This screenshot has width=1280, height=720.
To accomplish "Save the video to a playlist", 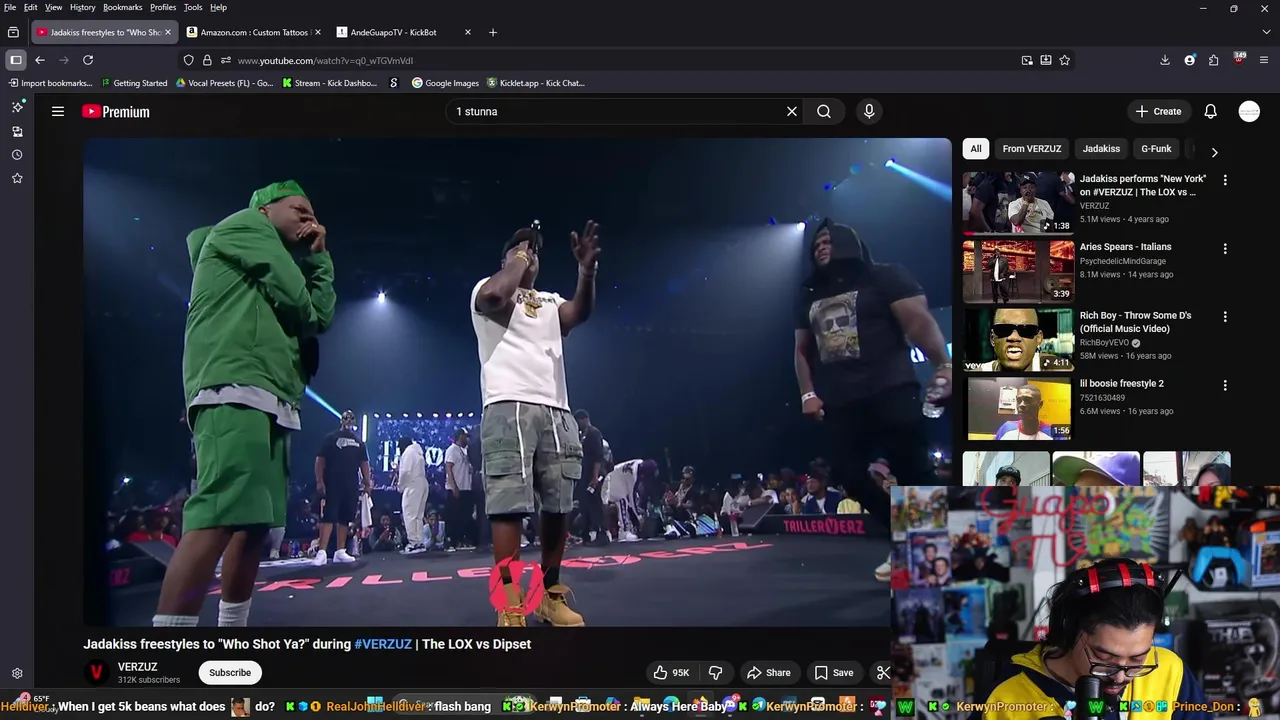I will pyautogui.click(x=834, y=673).
